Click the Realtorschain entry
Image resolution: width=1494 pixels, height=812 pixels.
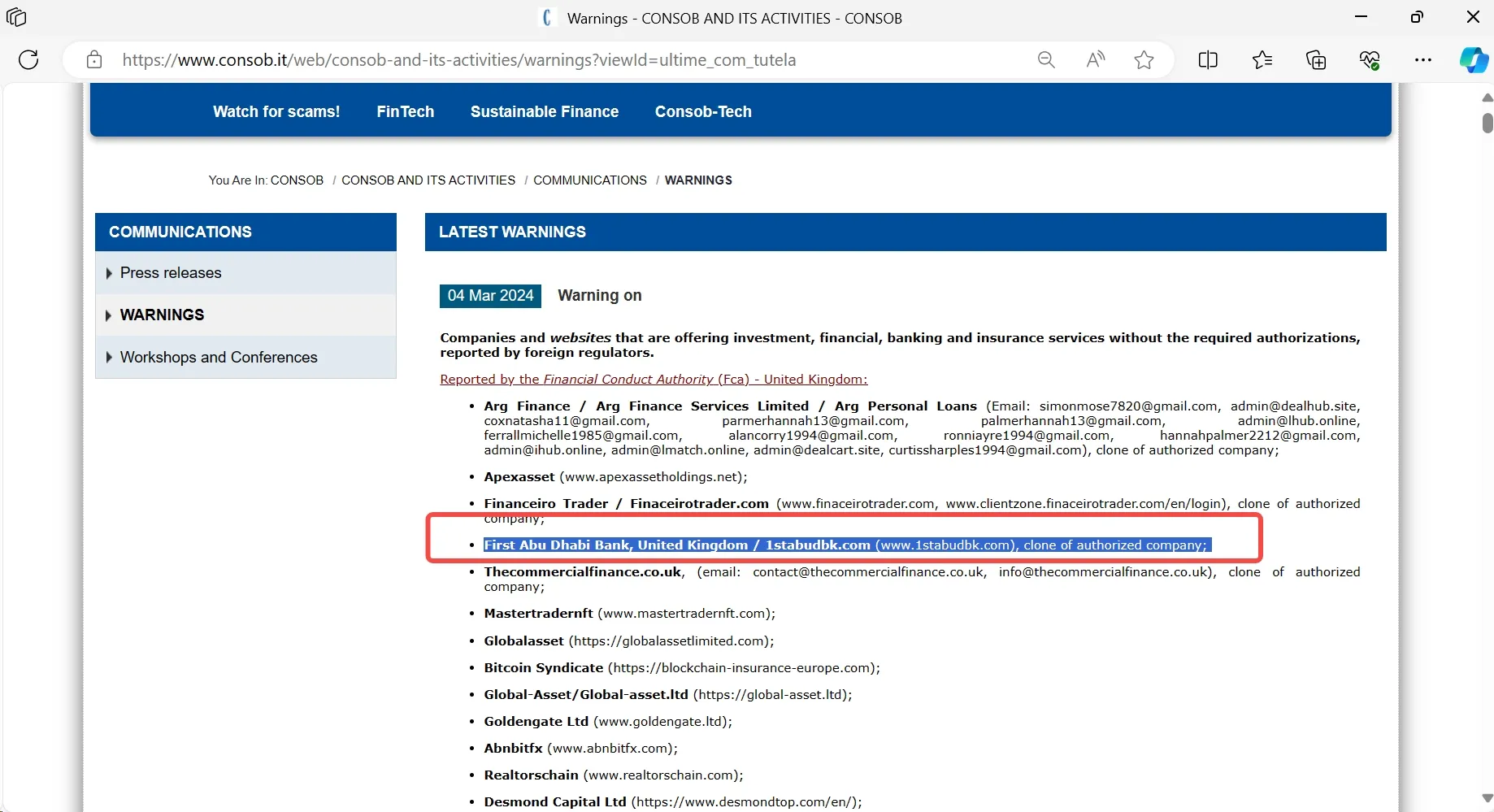point(614,775)
